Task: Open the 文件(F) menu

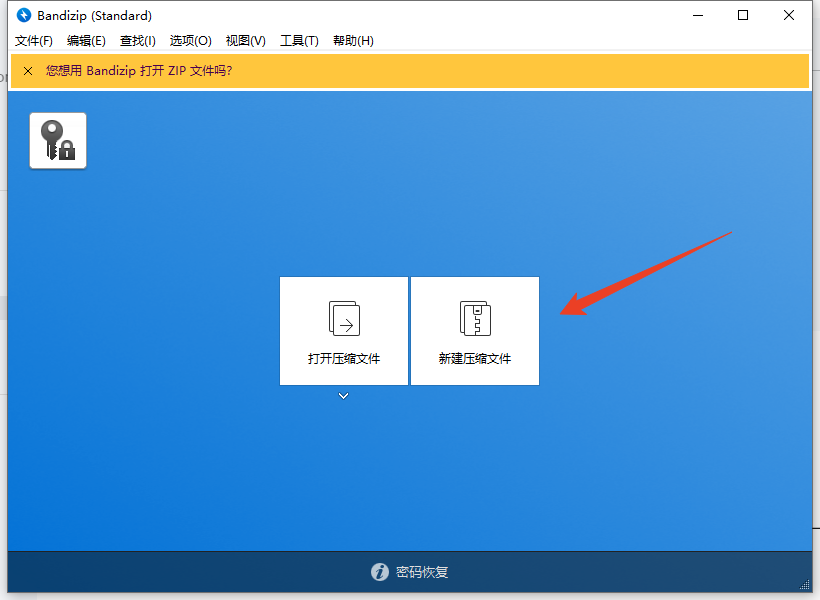Action: click(x=33, y=41)
